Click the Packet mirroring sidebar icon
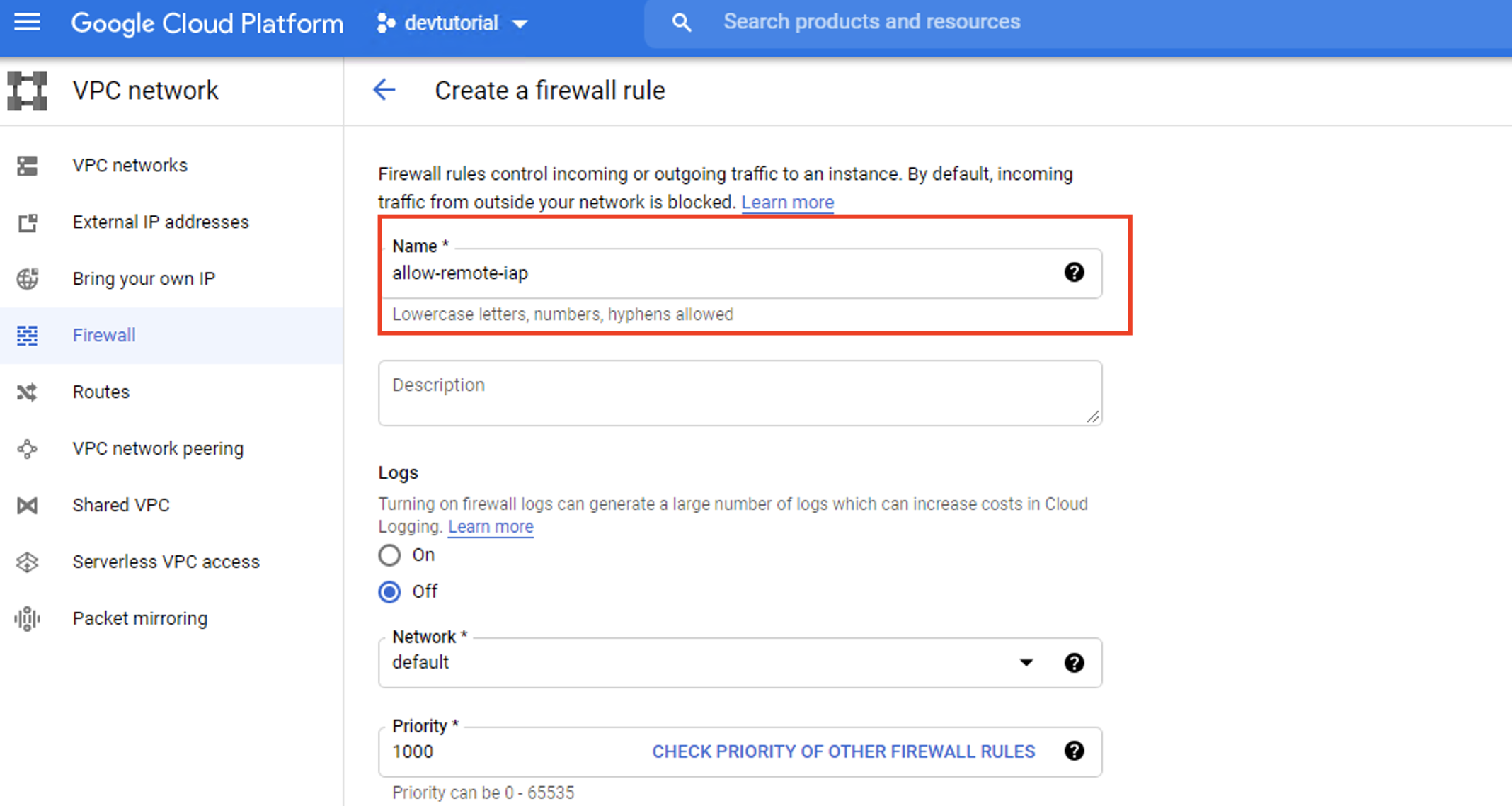 [28, 618]
